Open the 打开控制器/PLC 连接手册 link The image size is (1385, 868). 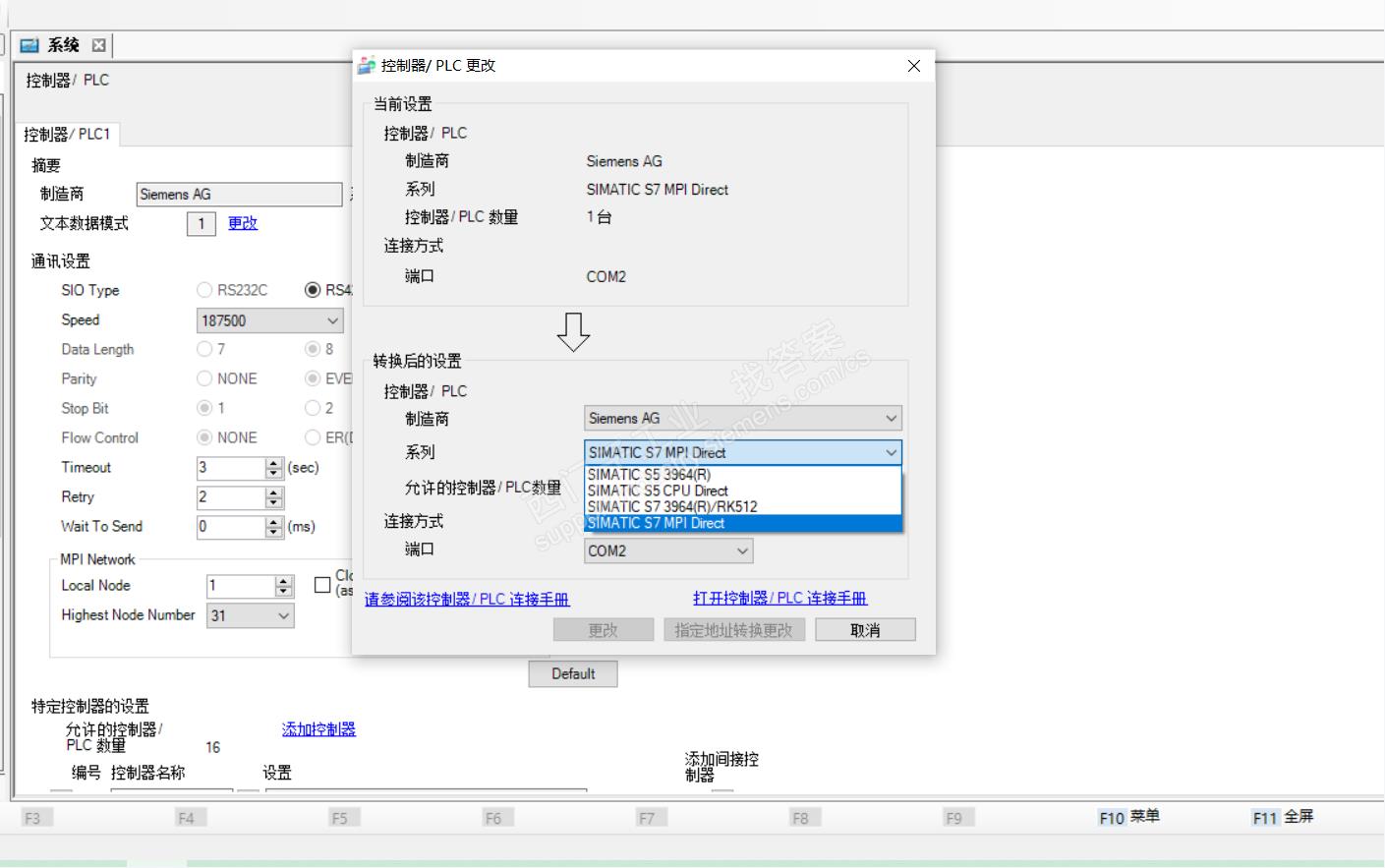click(780, 598)
